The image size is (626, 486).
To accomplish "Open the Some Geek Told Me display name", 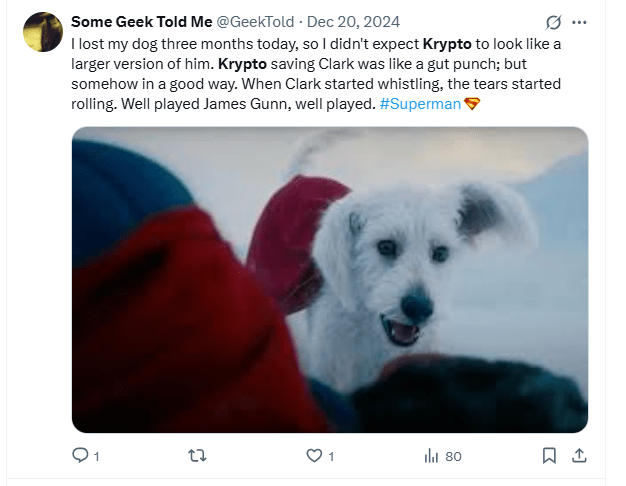I will click(x=141, y=22).
